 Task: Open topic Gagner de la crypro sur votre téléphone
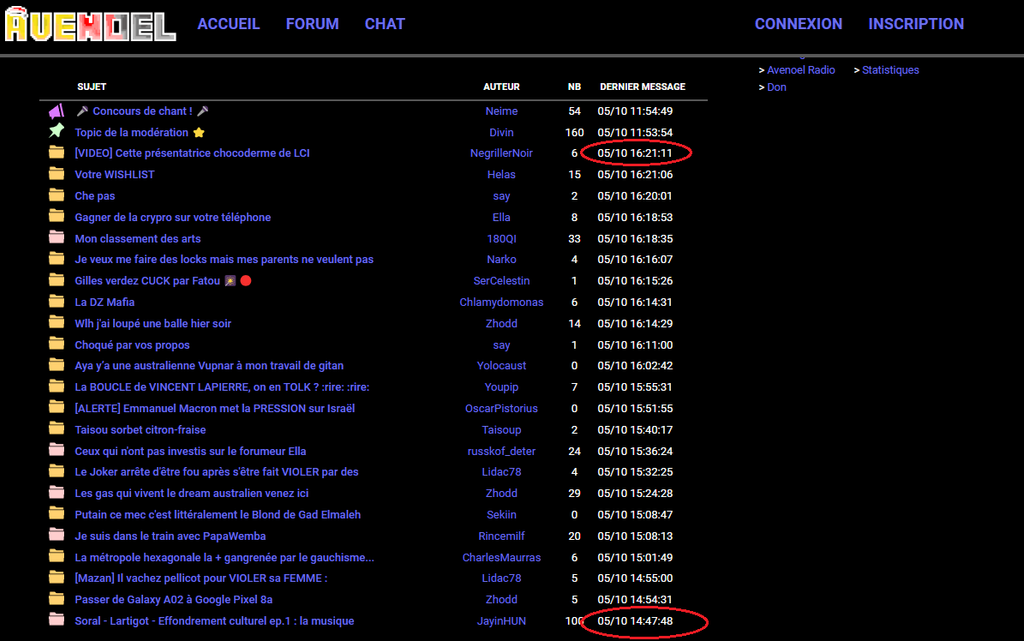tap(173, 217)
